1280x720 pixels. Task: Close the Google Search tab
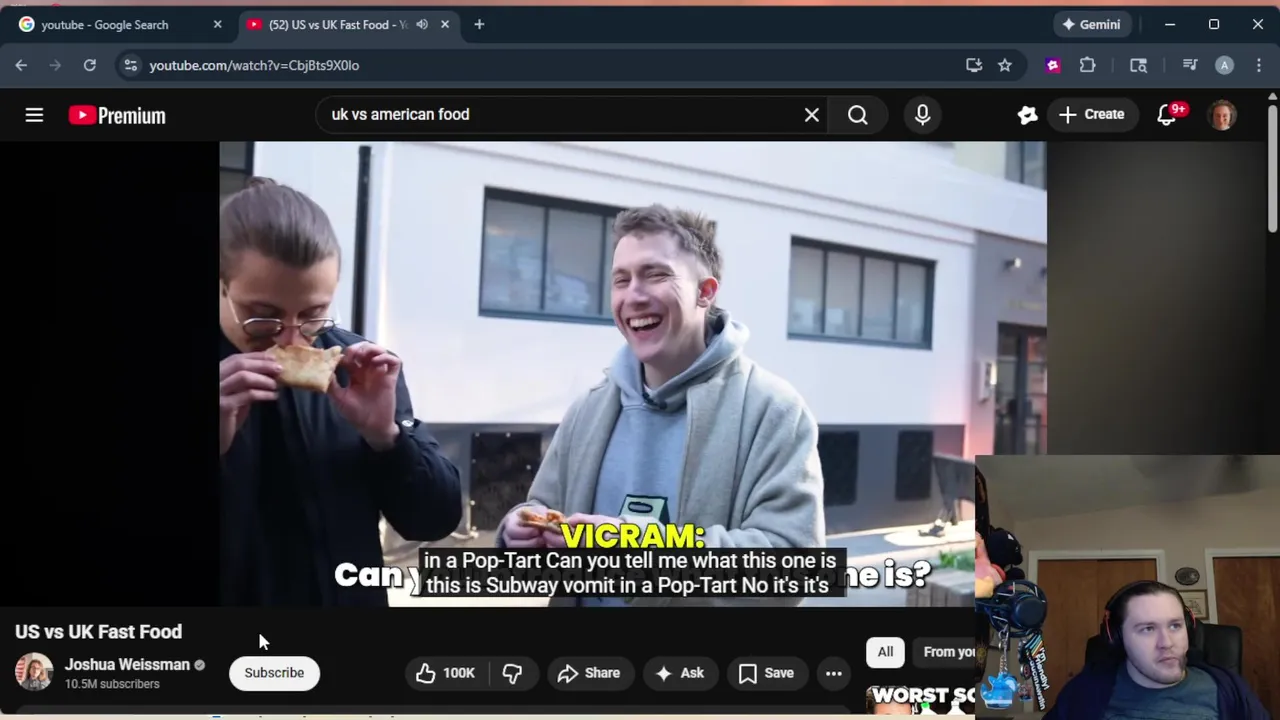pyautogui.click(x=217, y=24)
